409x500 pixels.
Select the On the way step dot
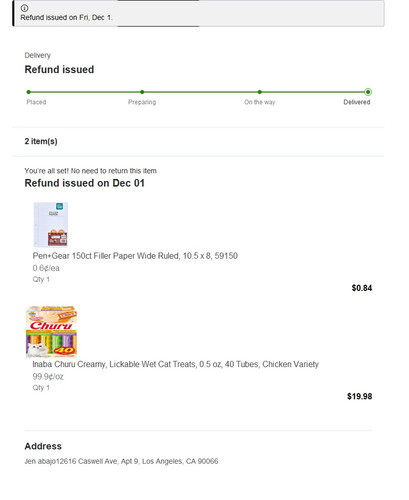260,92
